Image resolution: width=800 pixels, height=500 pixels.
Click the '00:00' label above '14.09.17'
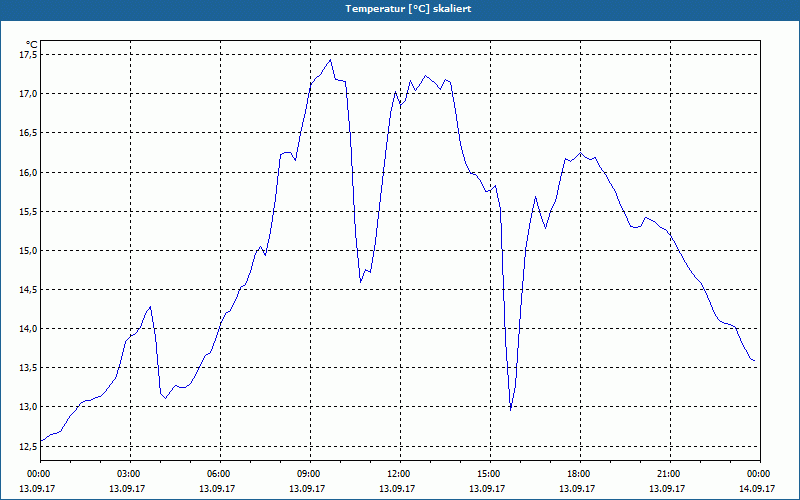(760, 474)
